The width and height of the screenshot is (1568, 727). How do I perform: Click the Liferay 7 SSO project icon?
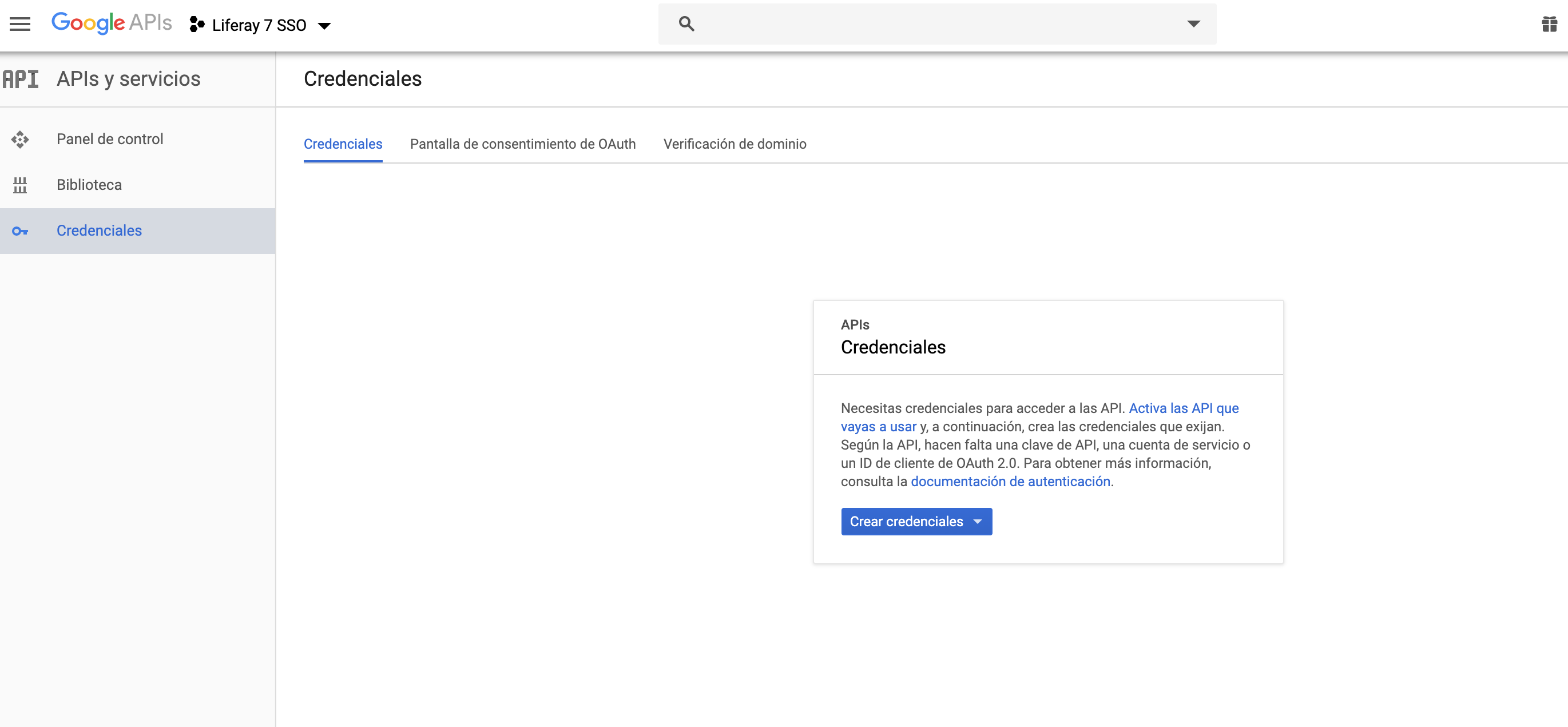pos(197,25)
